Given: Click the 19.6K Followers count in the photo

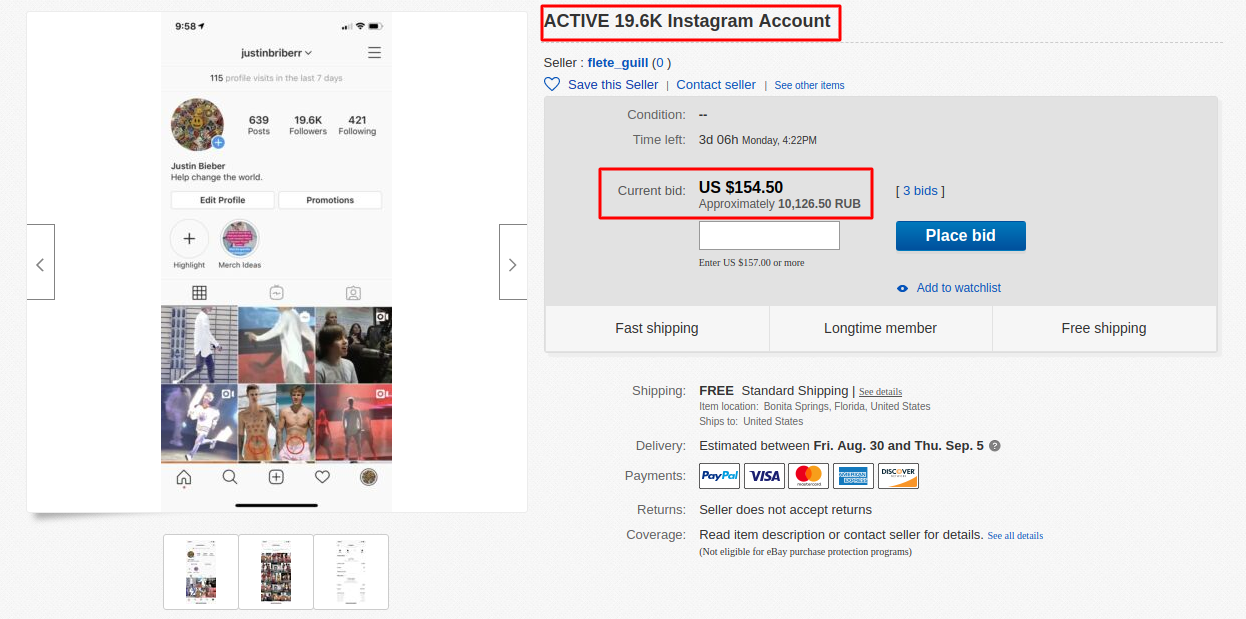Looking at the screenshot, I should (x=308, y=125).
